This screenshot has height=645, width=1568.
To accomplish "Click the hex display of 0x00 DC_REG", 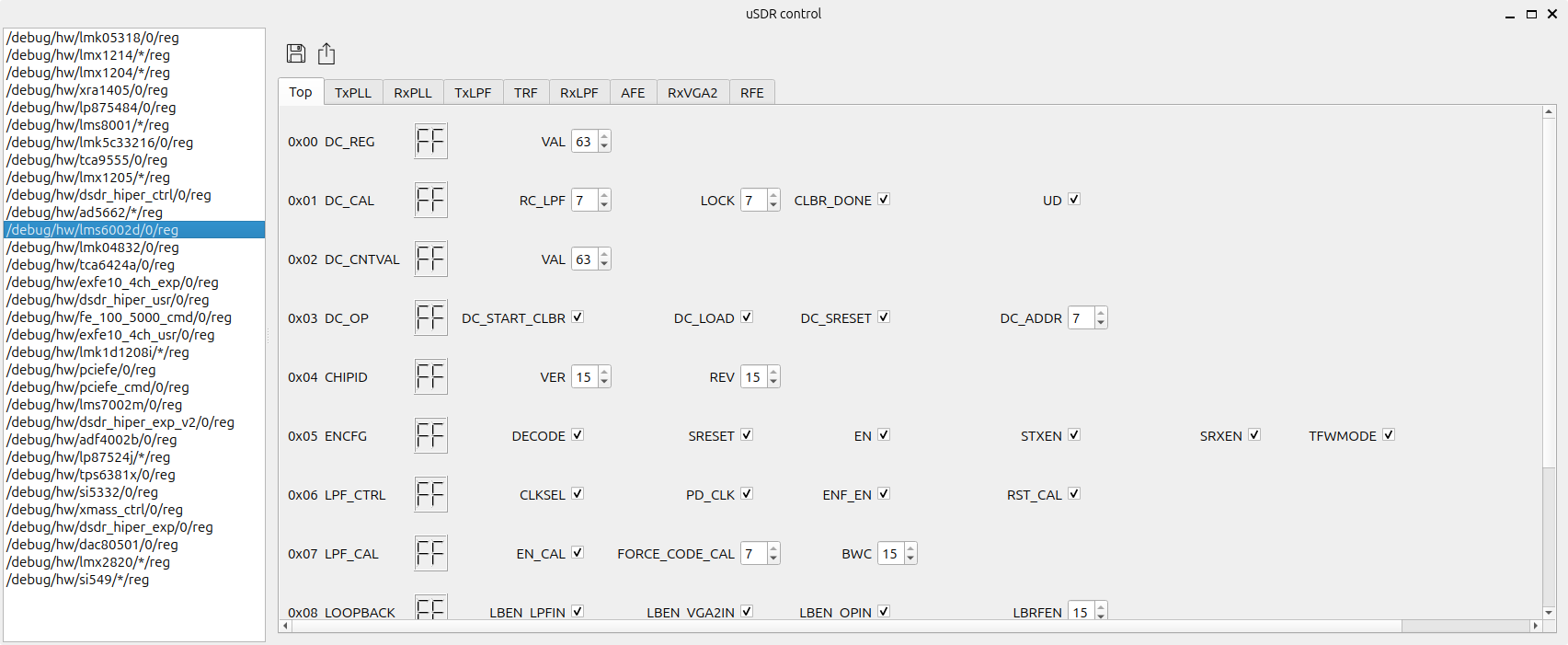I will (430, 141).
